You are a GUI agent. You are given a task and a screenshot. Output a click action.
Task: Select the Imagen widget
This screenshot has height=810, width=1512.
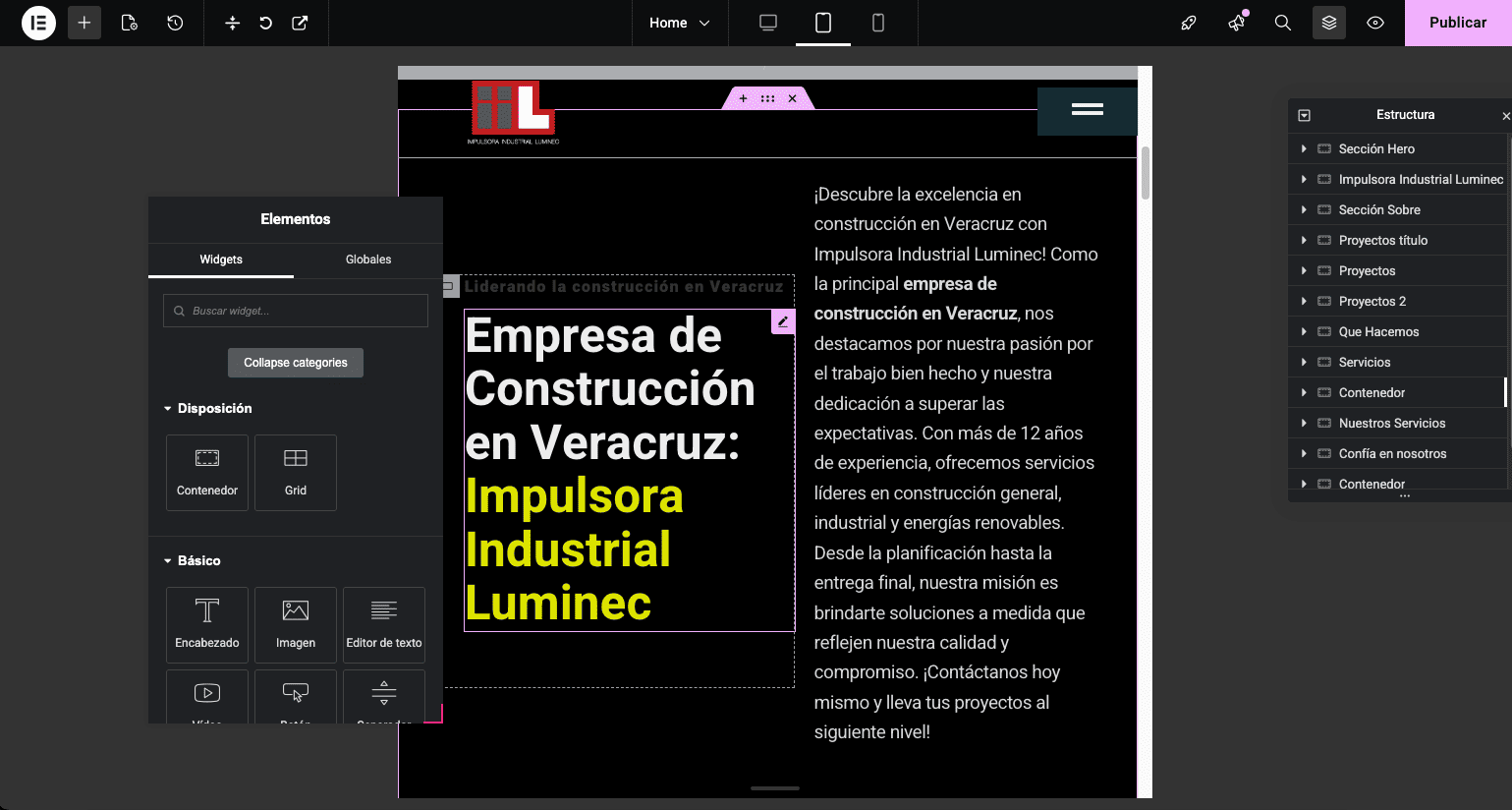coord(296,625)
